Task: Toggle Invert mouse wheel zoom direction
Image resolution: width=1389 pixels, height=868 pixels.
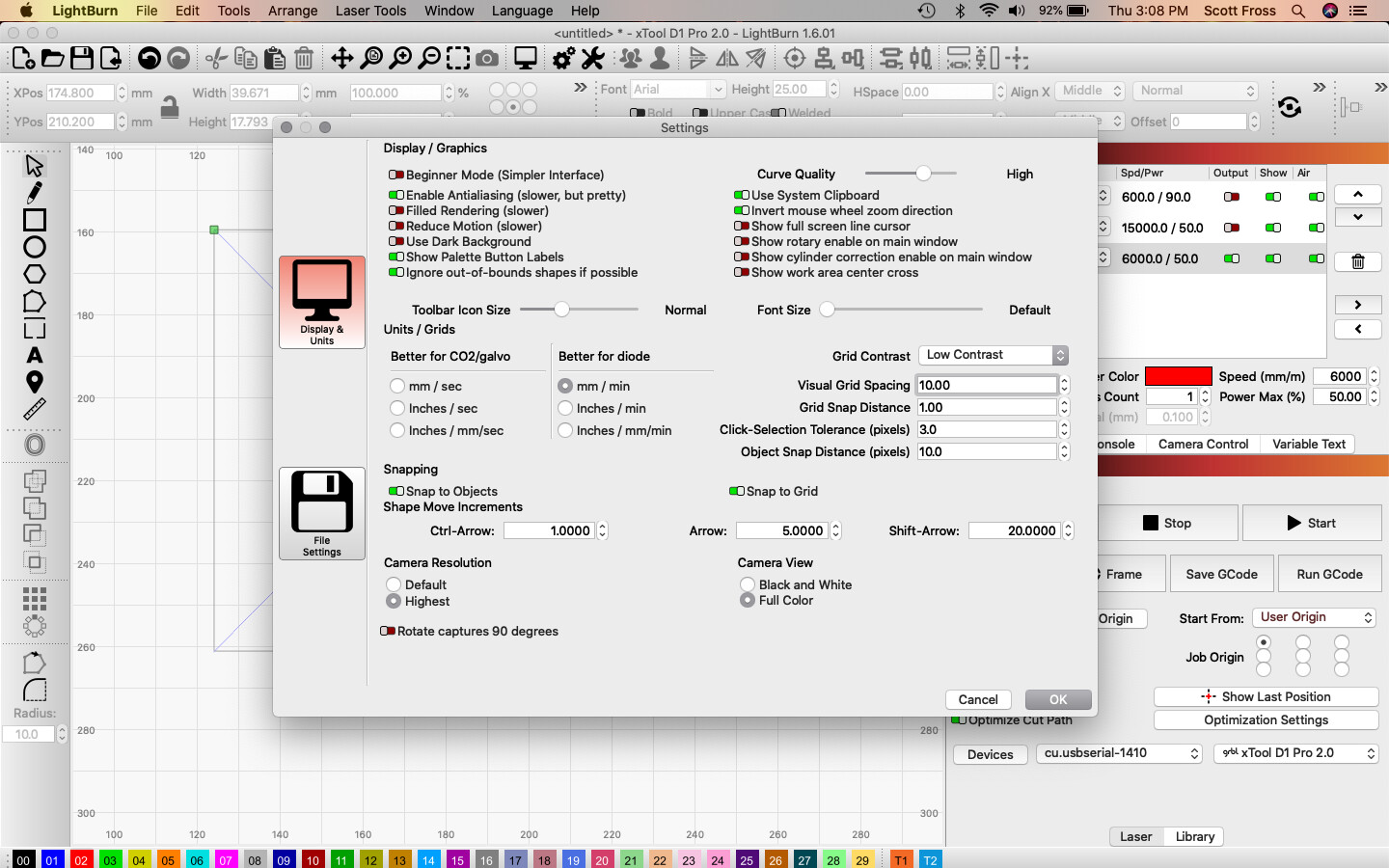Action: pyautogui.click(x=843, y=210)
